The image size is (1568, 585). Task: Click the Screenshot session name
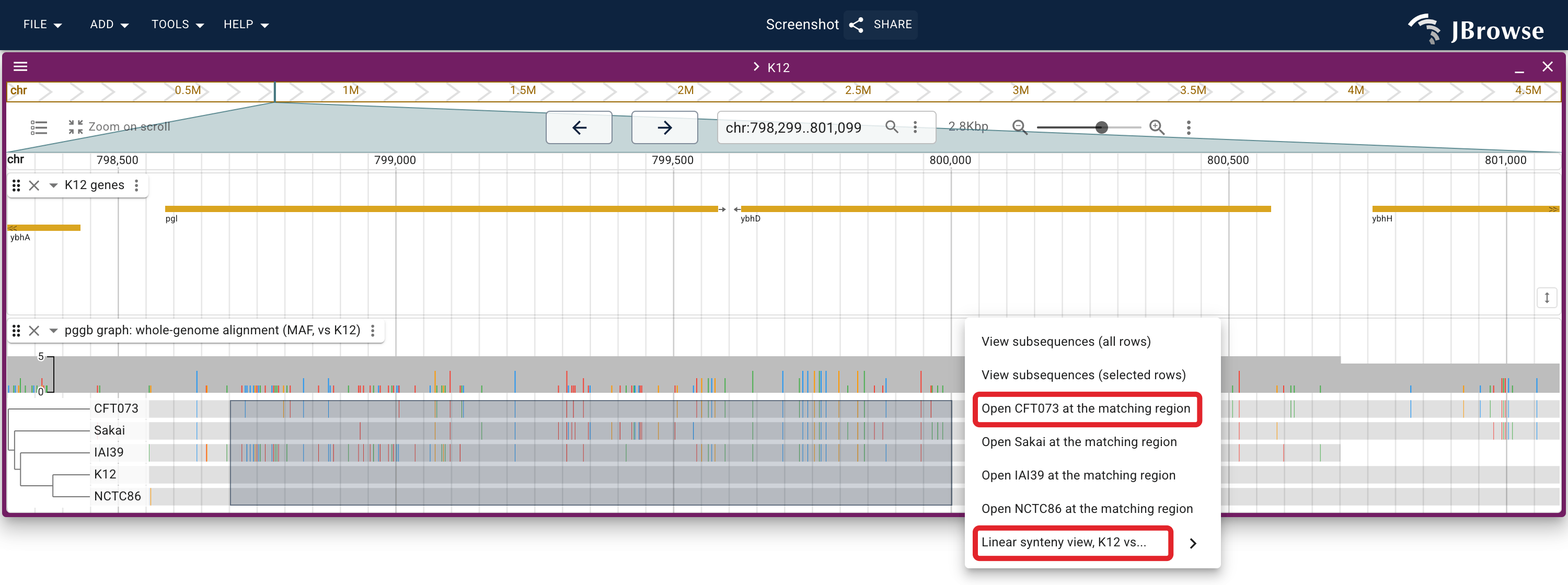point(802,25)
